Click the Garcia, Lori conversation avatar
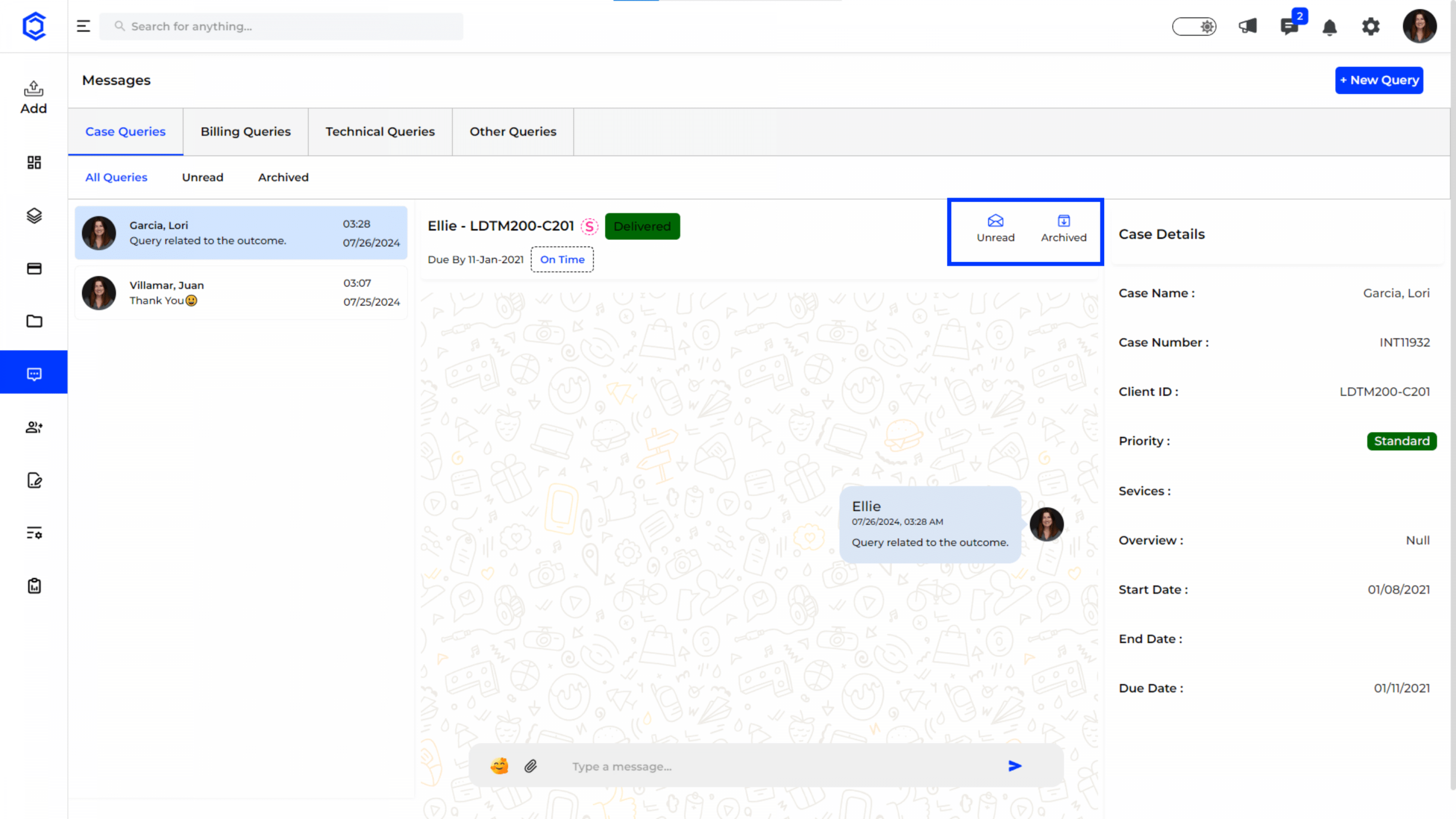1456x819 pixels. [99, 233]
